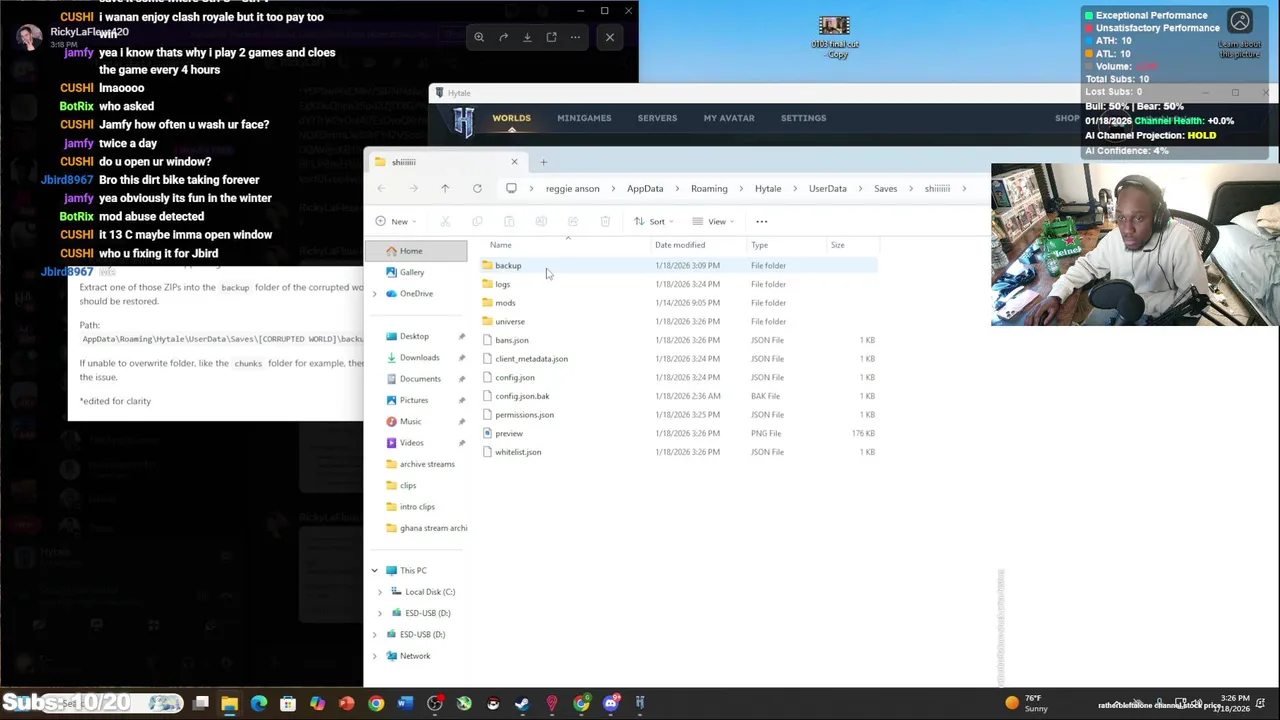Open Microsoft Store from the taskbar
The width and height of the screenshot is (1280, 720).
[288, 704]
